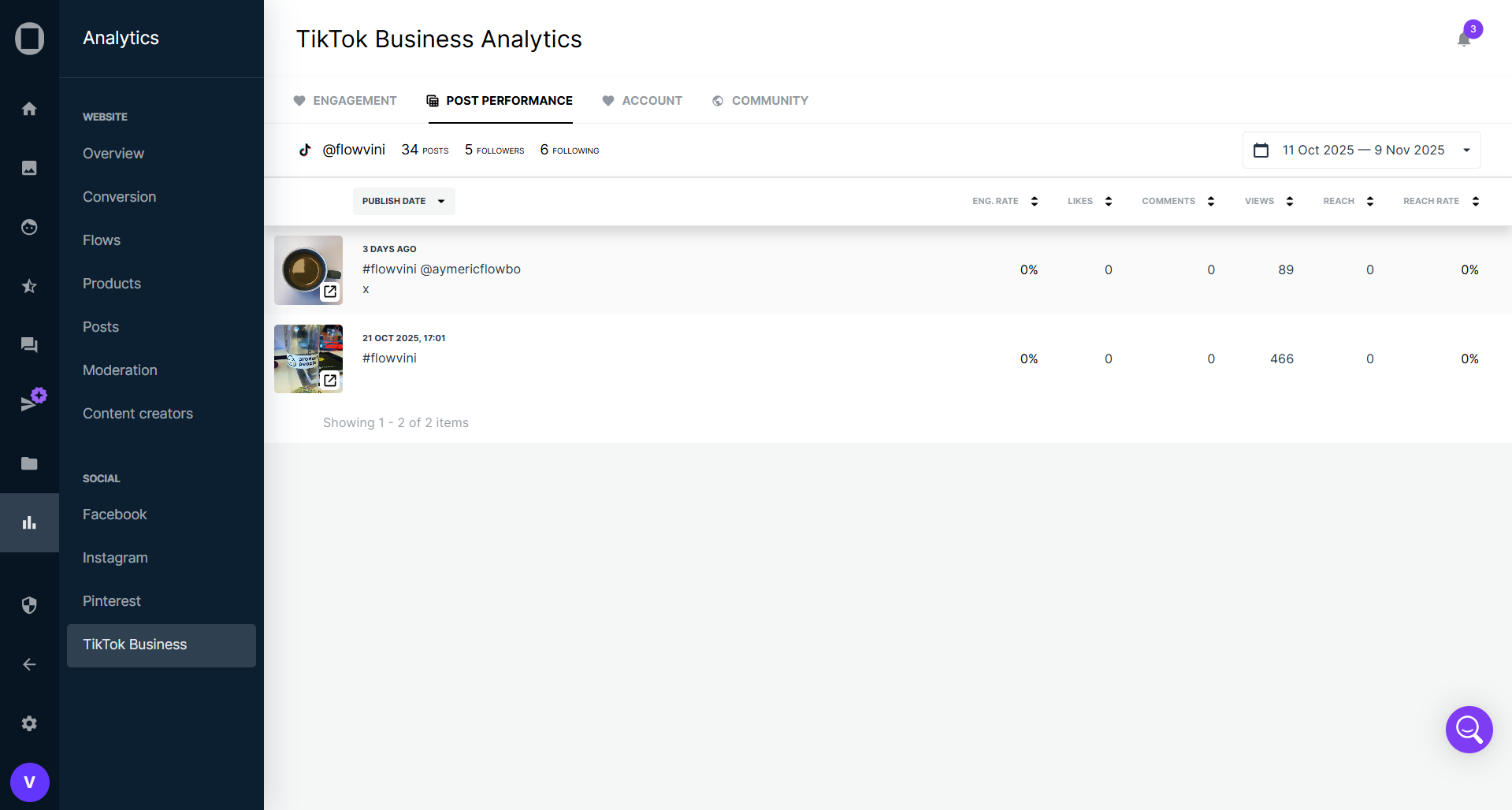Open the Publish Date dropdown
This screenshot has width=1512, height=810.
tap(403, 201)
